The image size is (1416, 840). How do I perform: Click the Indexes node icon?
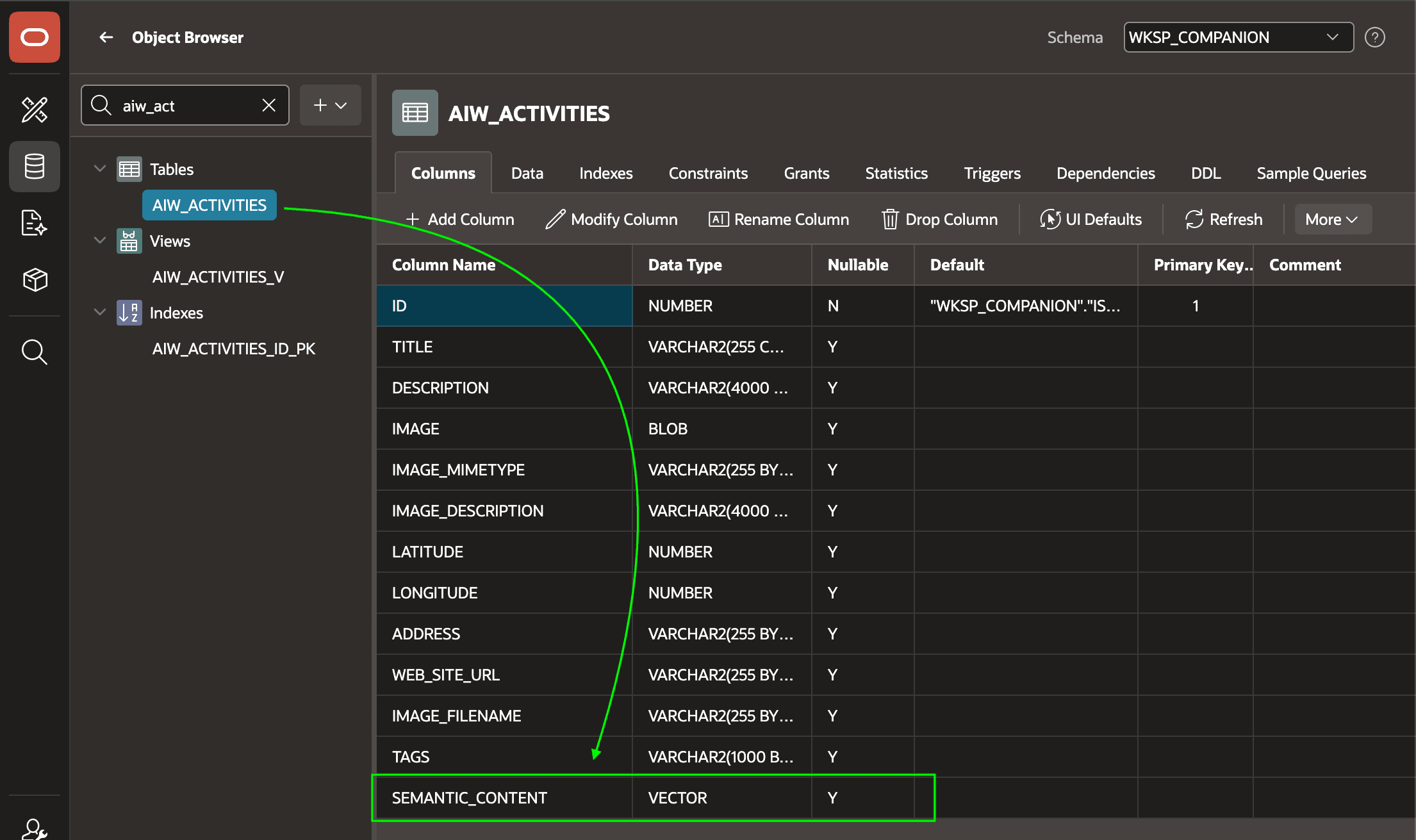coord(129,313)
